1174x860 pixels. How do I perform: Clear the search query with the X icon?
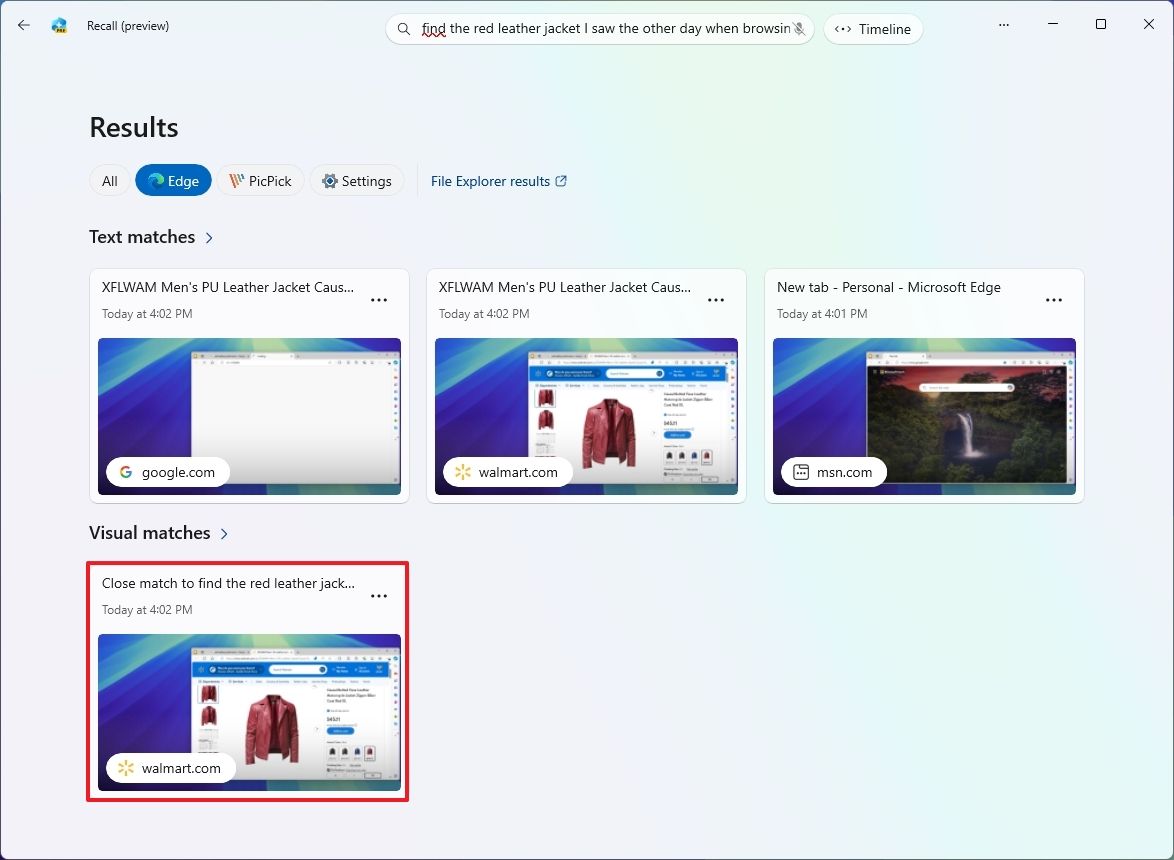click(799, 29)
